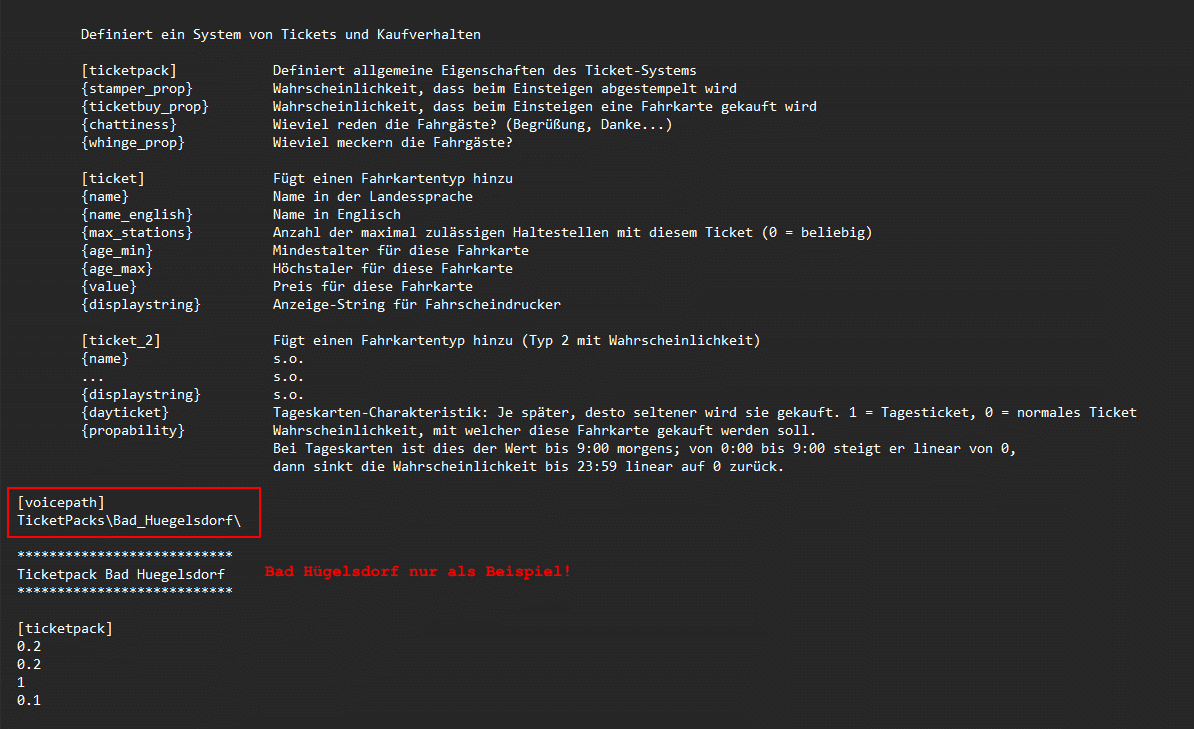Click the {value} parameter
1194x729 pixels.
[x=109, y=286]
